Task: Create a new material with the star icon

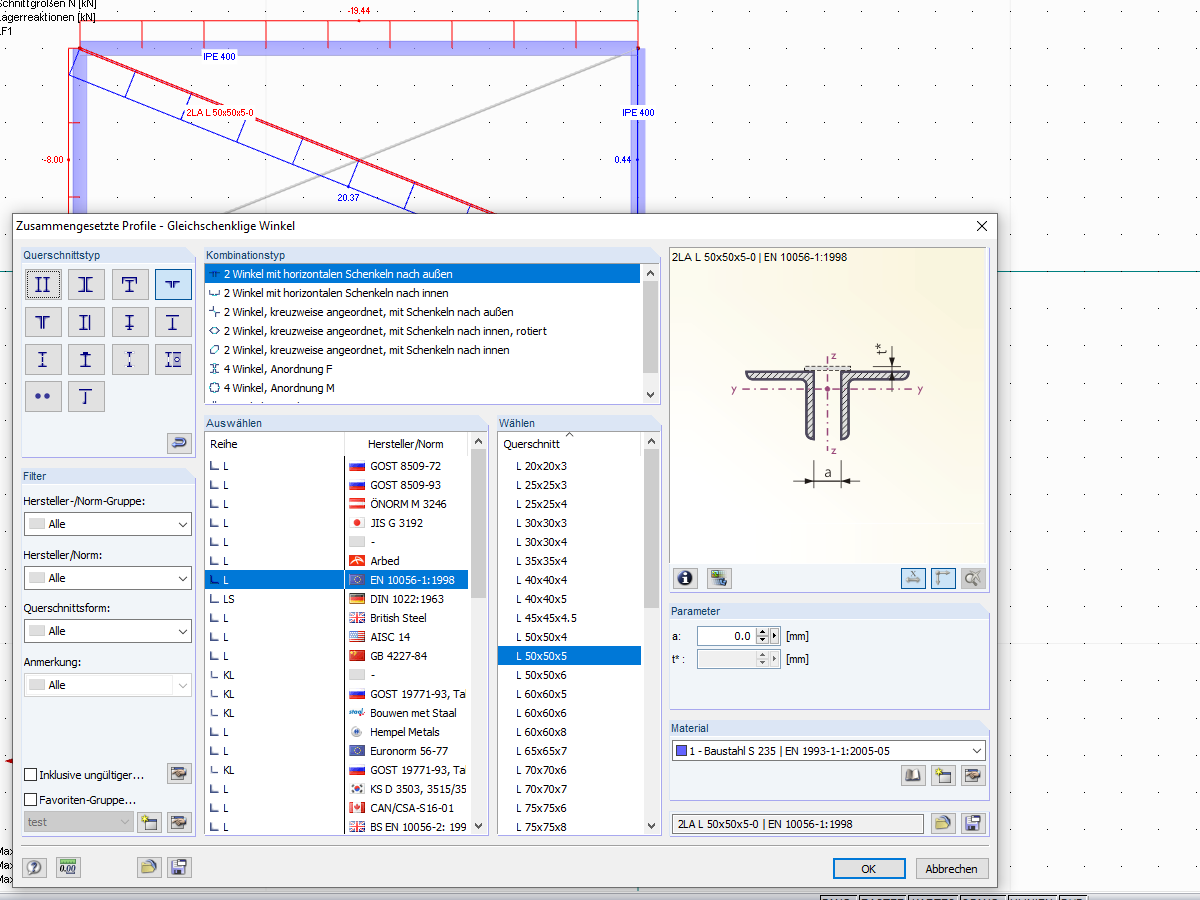Action: 942,775
